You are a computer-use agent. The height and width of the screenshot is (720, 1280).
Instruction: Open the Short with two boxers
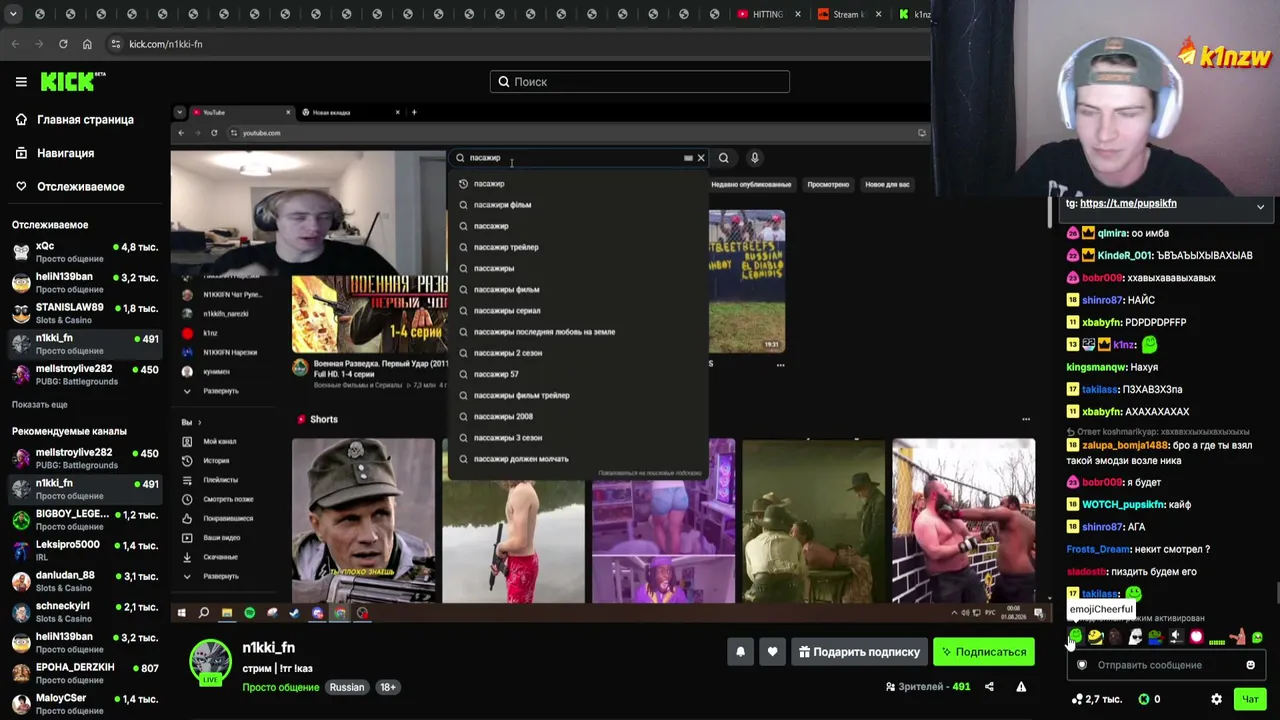(963, 521)
